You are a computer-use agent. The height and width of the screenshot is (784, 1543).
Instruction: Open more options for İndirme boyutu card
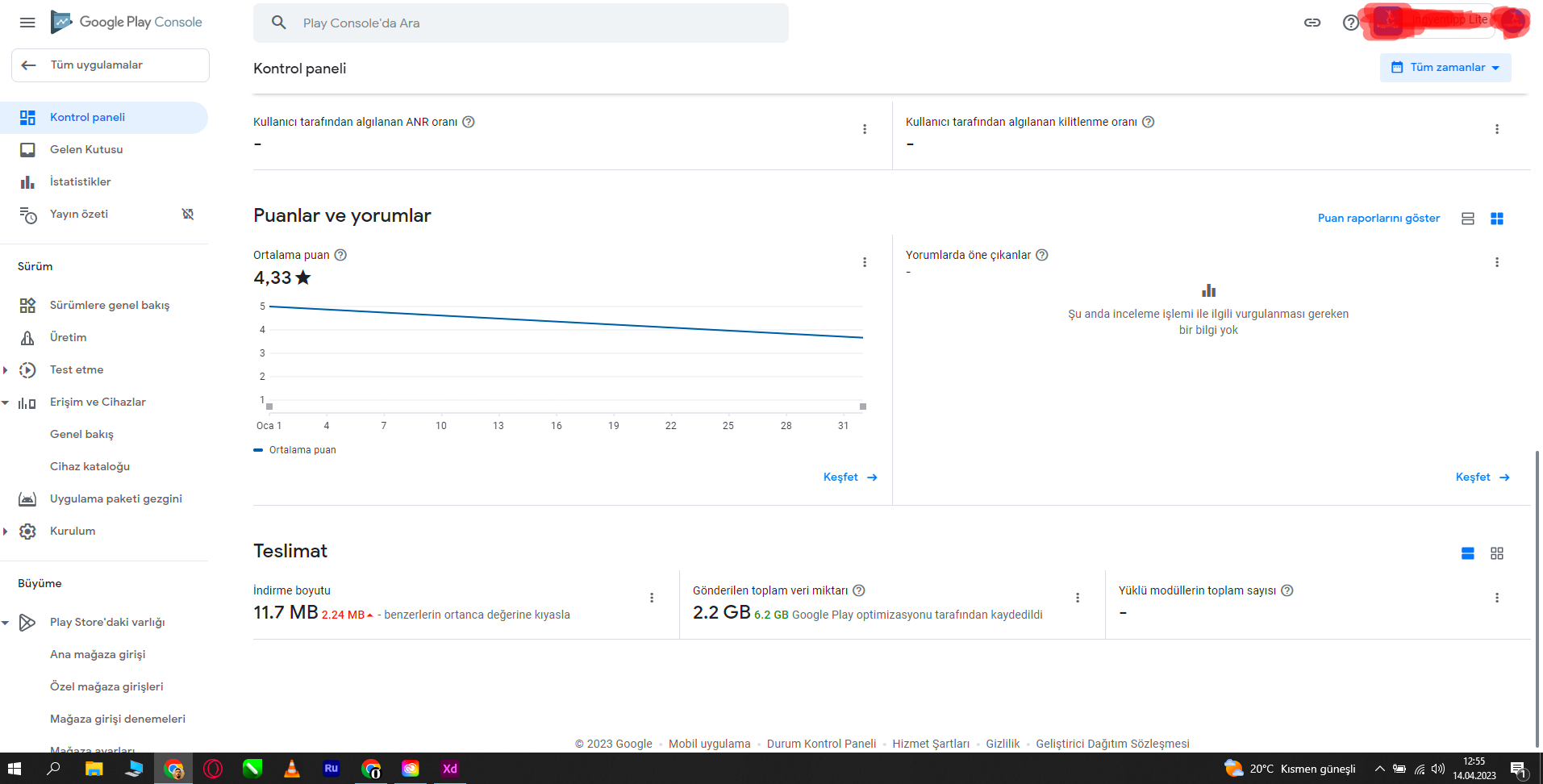[652, 598]
